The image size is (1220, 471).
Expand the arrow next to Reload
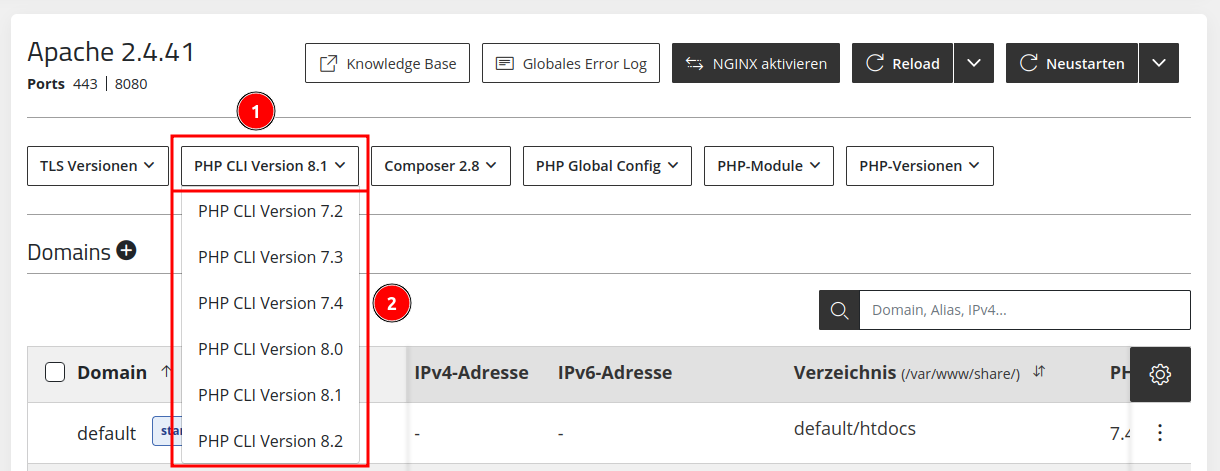(x=974, y=63)
